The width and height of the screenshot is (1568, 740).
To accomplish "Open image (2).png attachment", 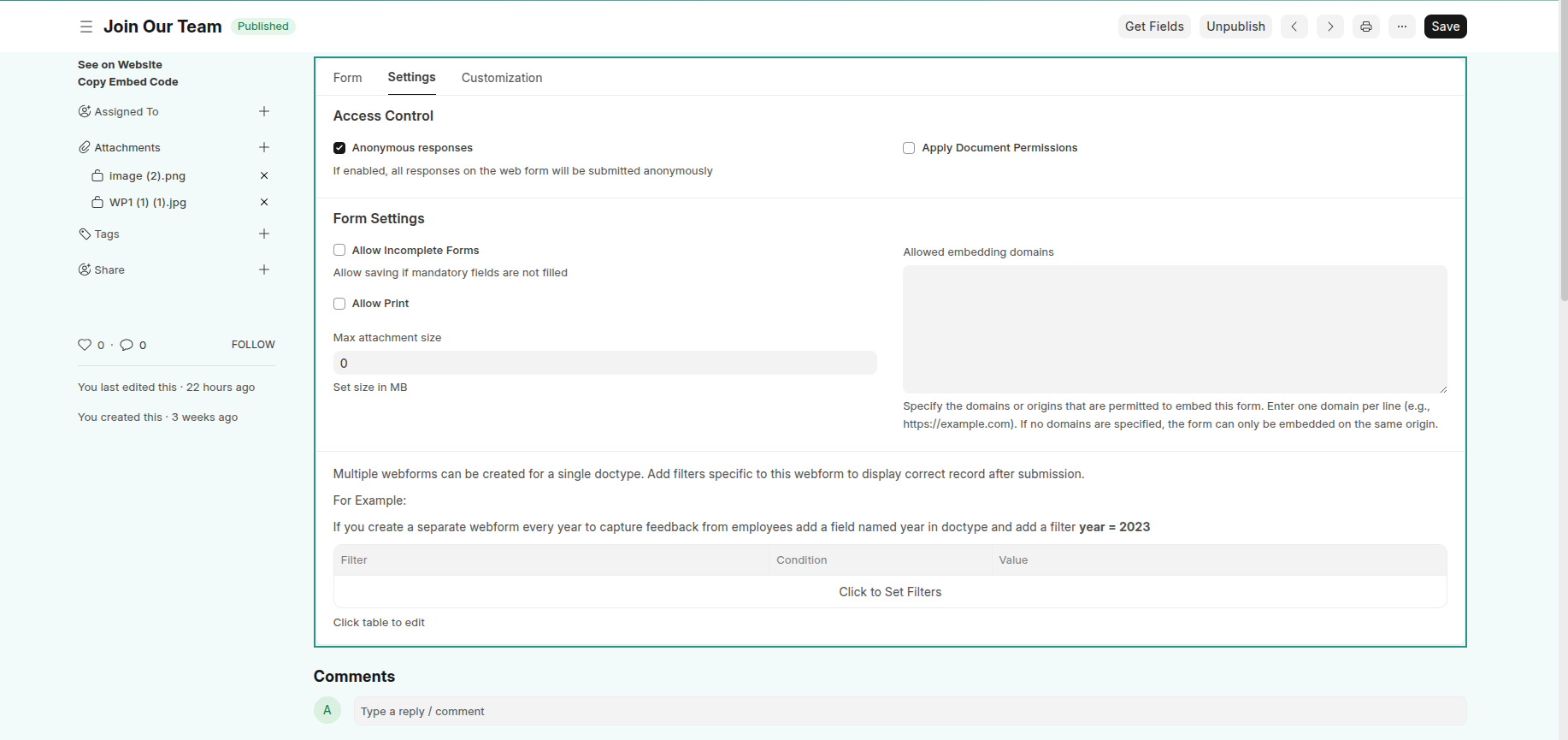I will 147,175.
